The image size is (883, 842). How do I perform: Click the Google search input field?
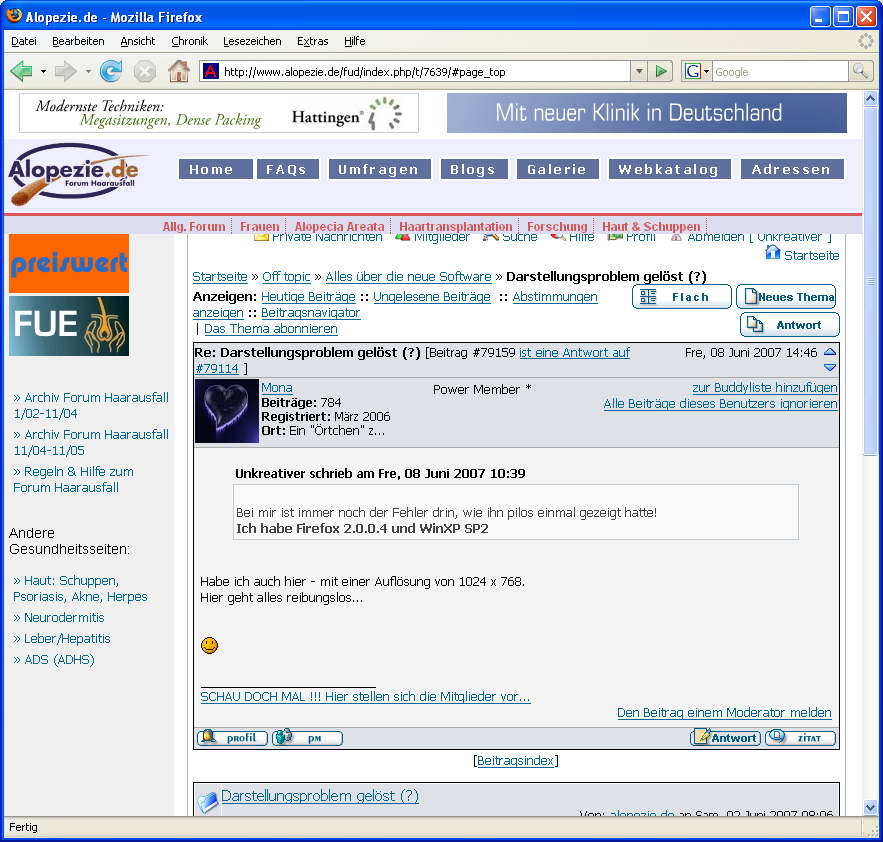tap(779, 72)
